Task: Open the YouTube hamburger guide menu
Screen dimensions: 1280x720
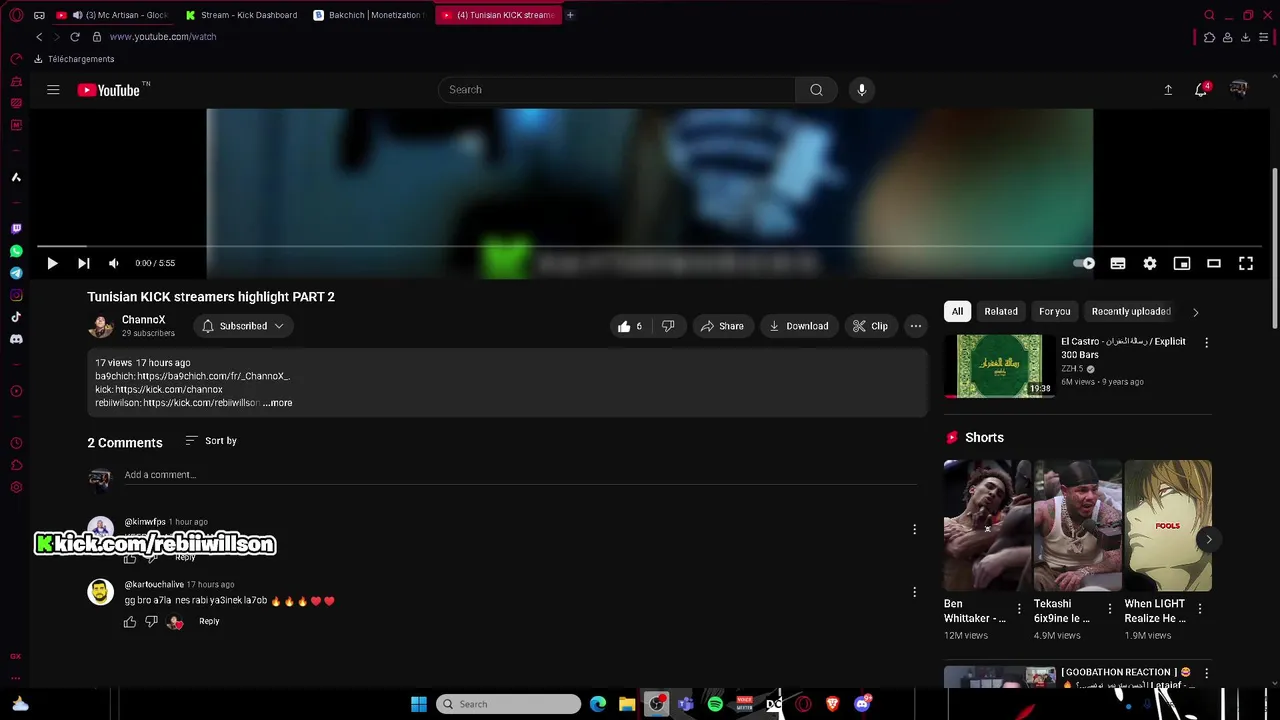Action: [x=53, y=90]
